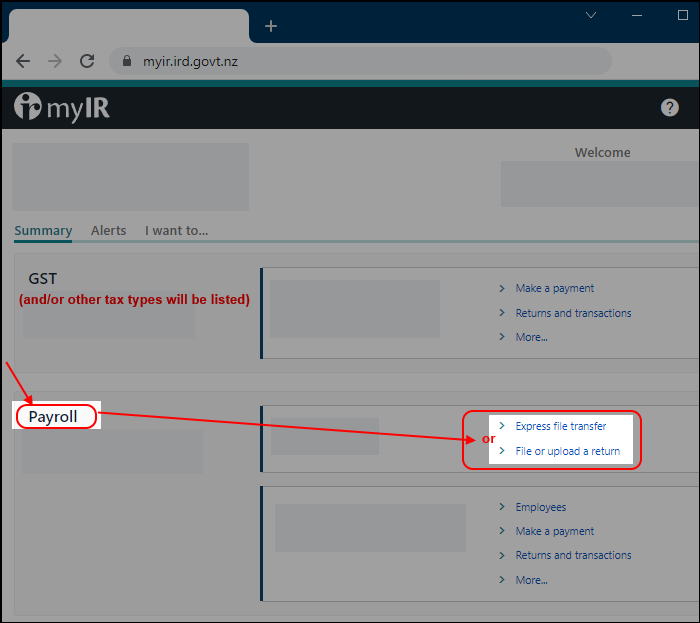Click chevron beside GST Make a payment
The width and height of the screenshot is (700, 623).
[502, 288]
